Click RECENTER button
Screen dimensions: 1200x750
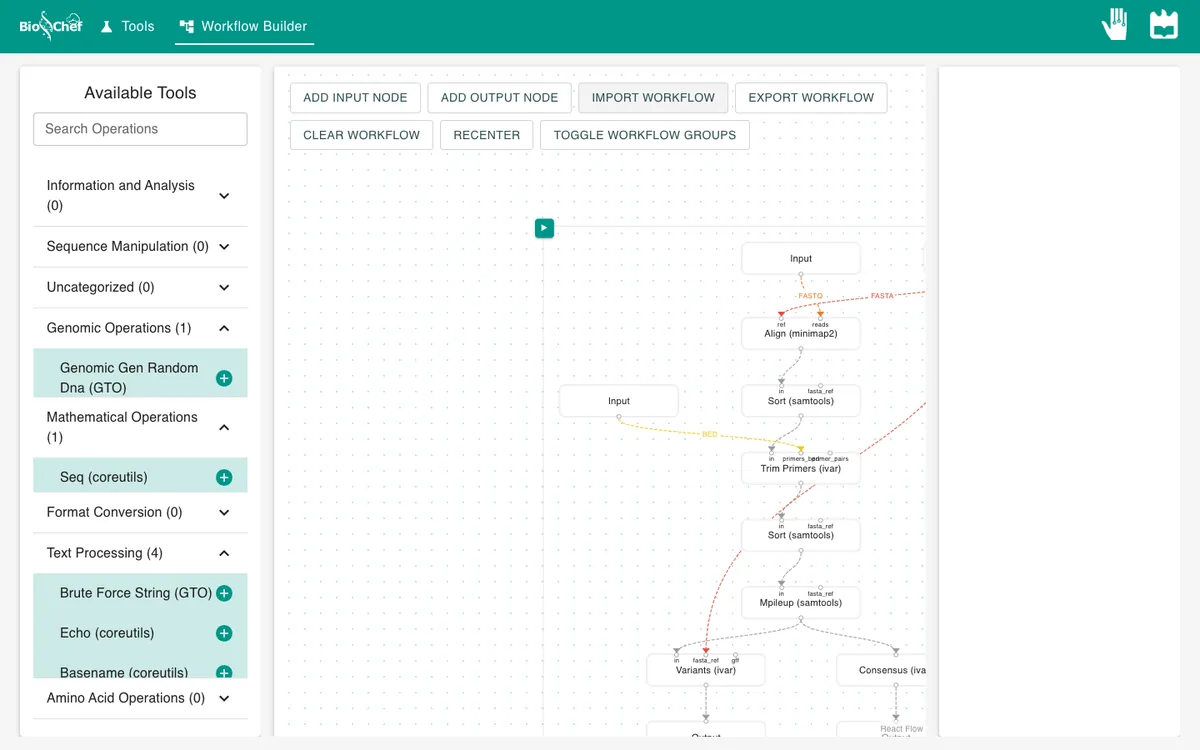487,135
